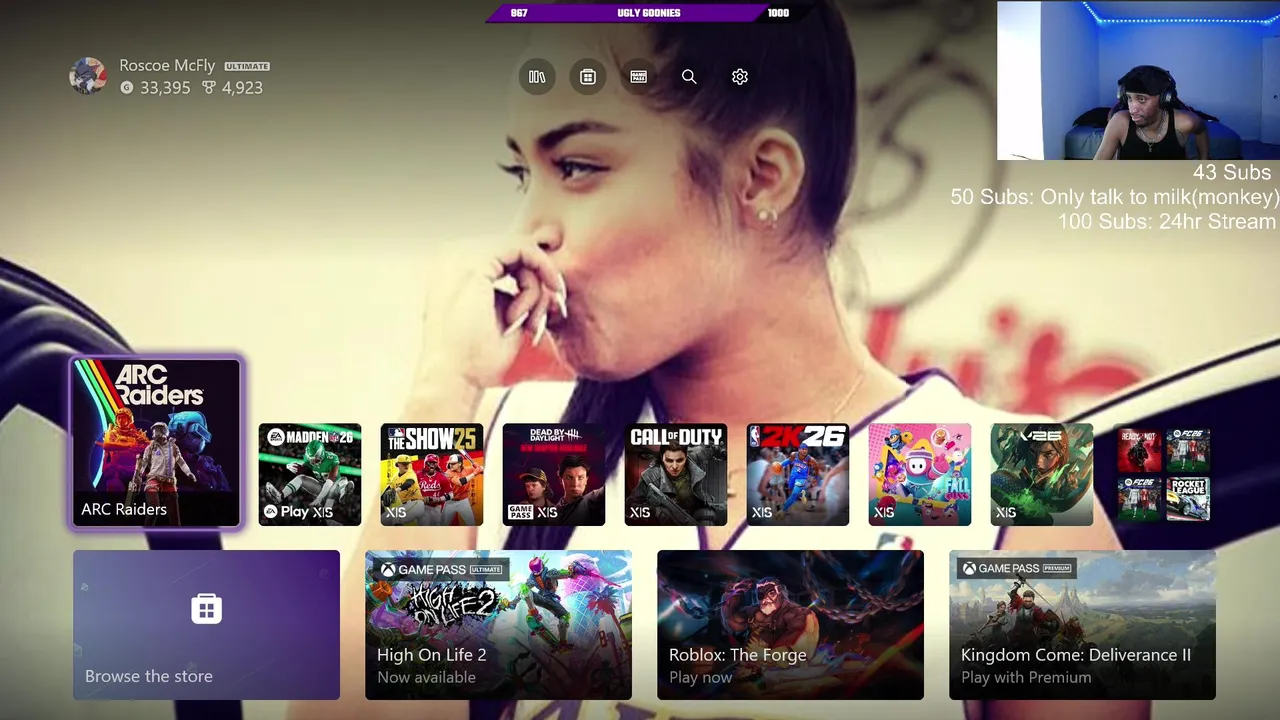Open the Roblox: The Forge card

coord(790,625)
